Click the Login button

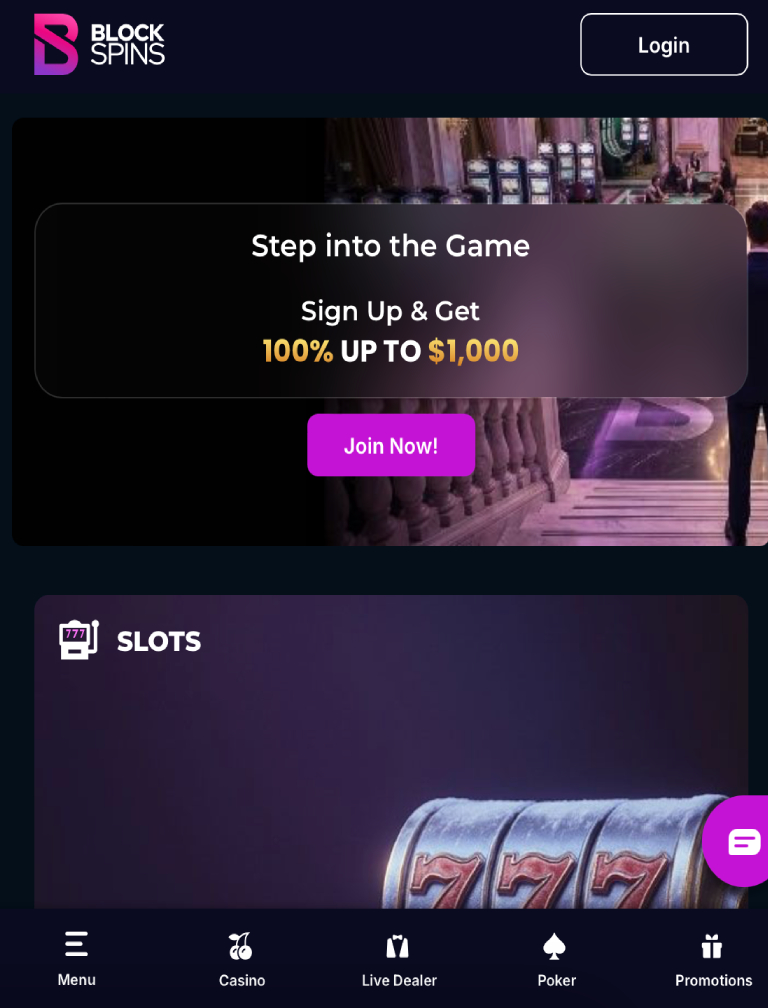tap(664, 44)
